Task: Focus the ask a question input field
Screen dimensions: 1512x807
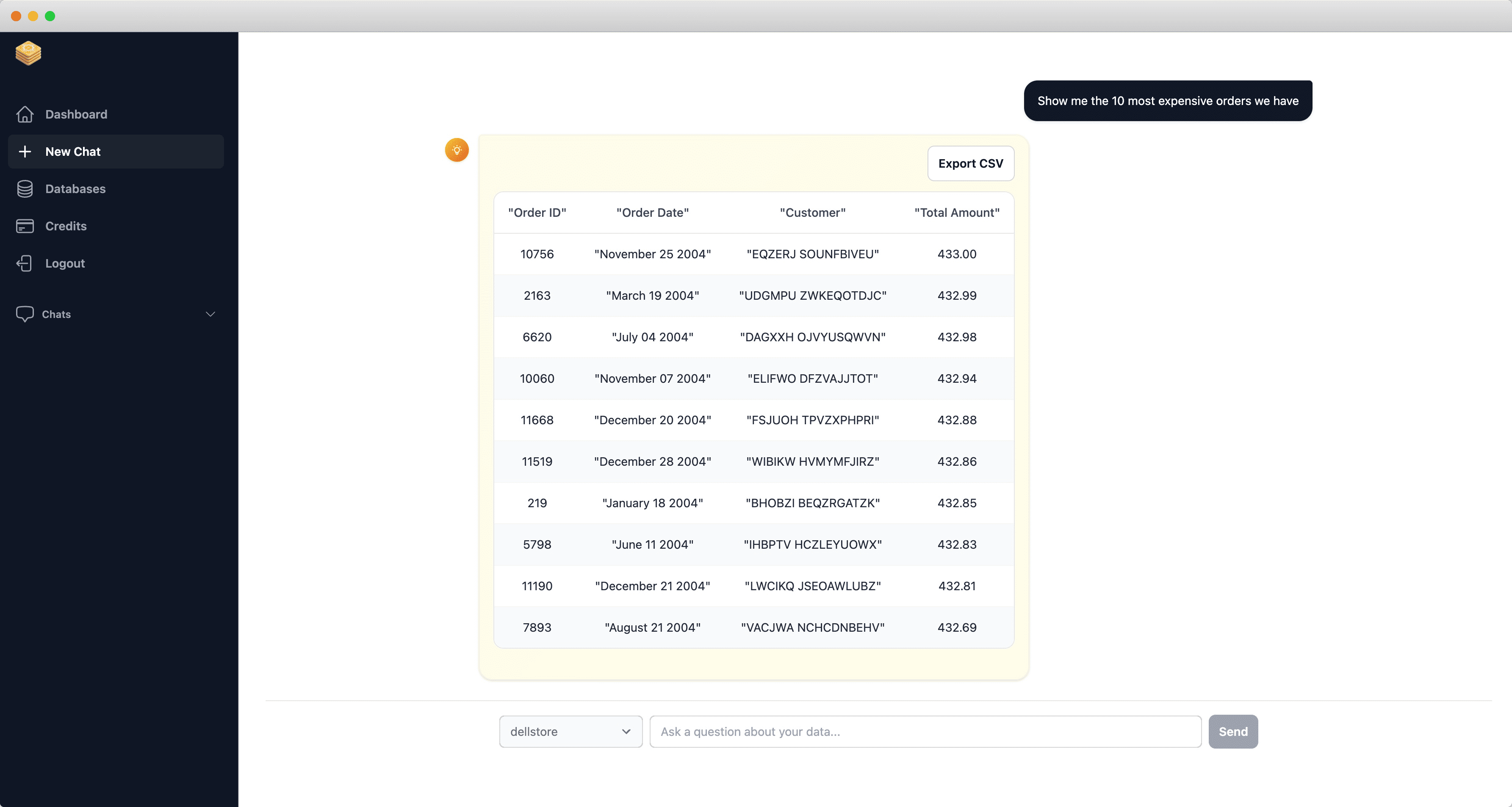Action: [x=925, y=731]
